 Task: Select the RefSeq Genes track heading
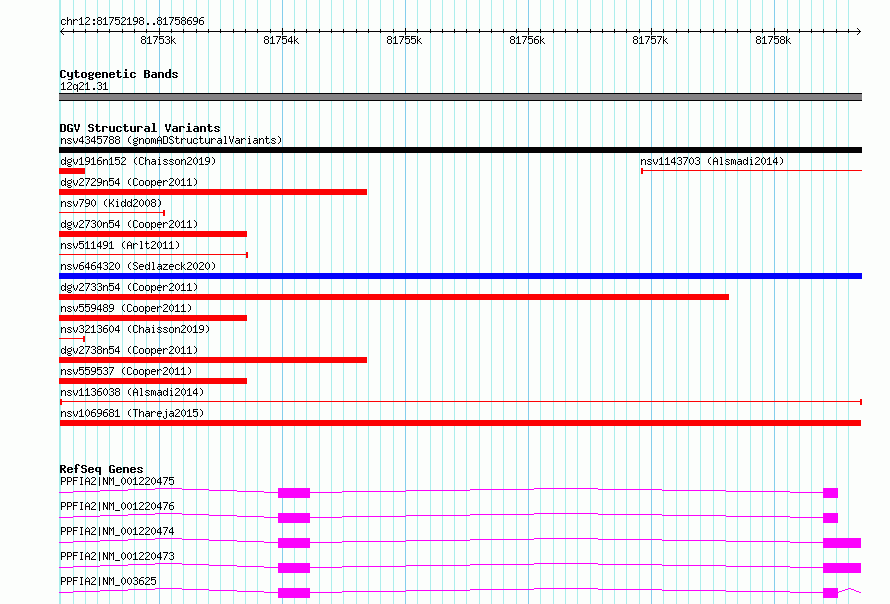tap(101, 469)
